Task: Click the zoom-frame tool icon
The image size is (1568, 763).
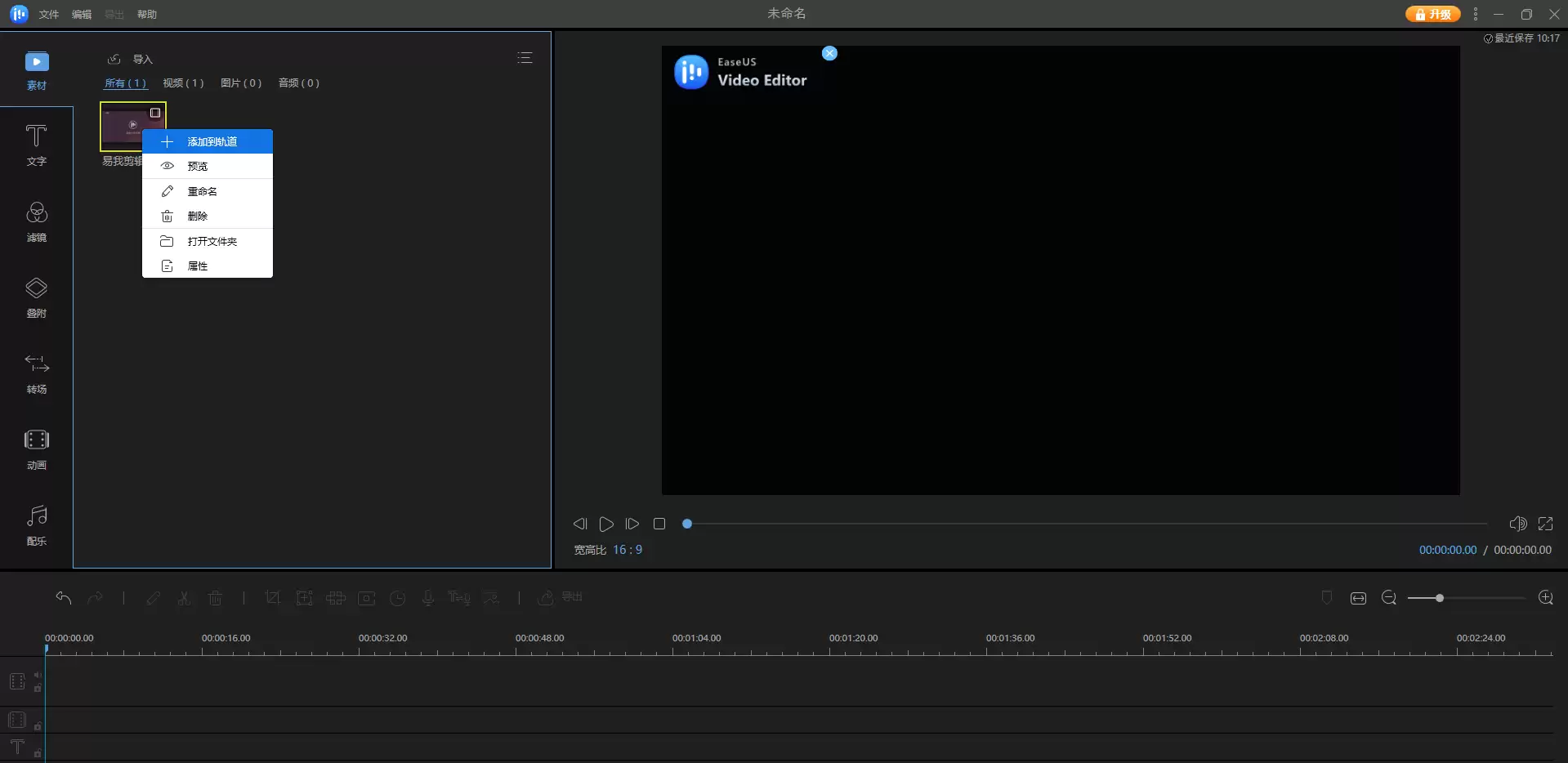Action: tap(304, 598)
